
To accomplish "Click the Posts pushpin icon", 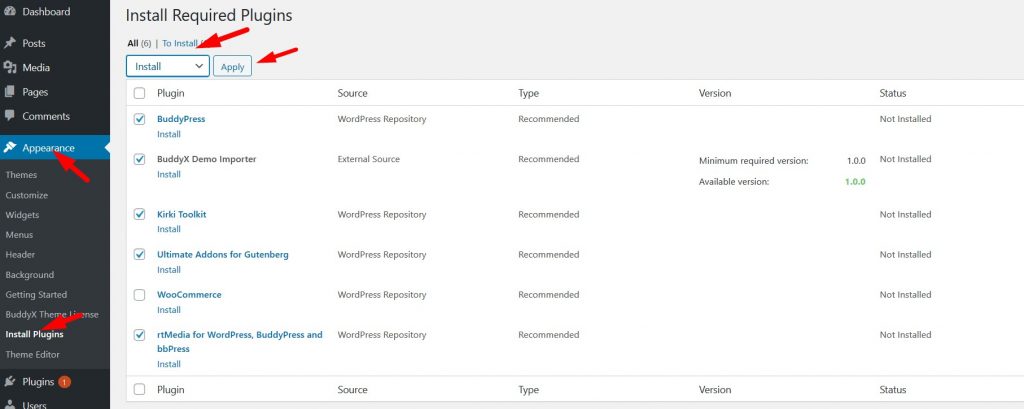I will (10, 43).
